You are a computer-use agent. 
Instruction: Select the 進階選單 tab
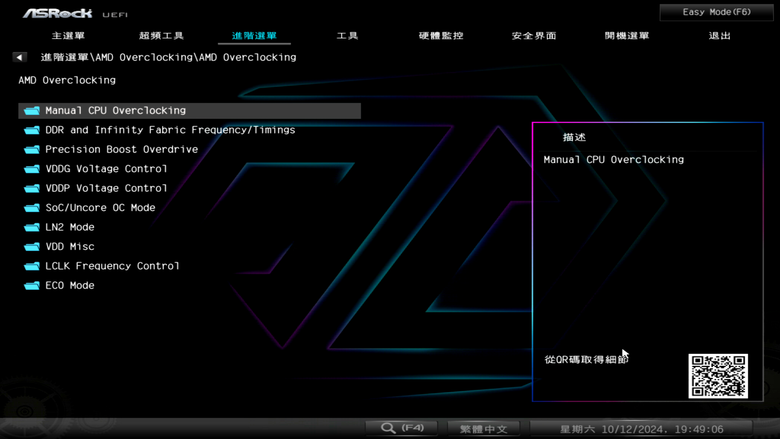pyautogui.click(x=254, y=36)
